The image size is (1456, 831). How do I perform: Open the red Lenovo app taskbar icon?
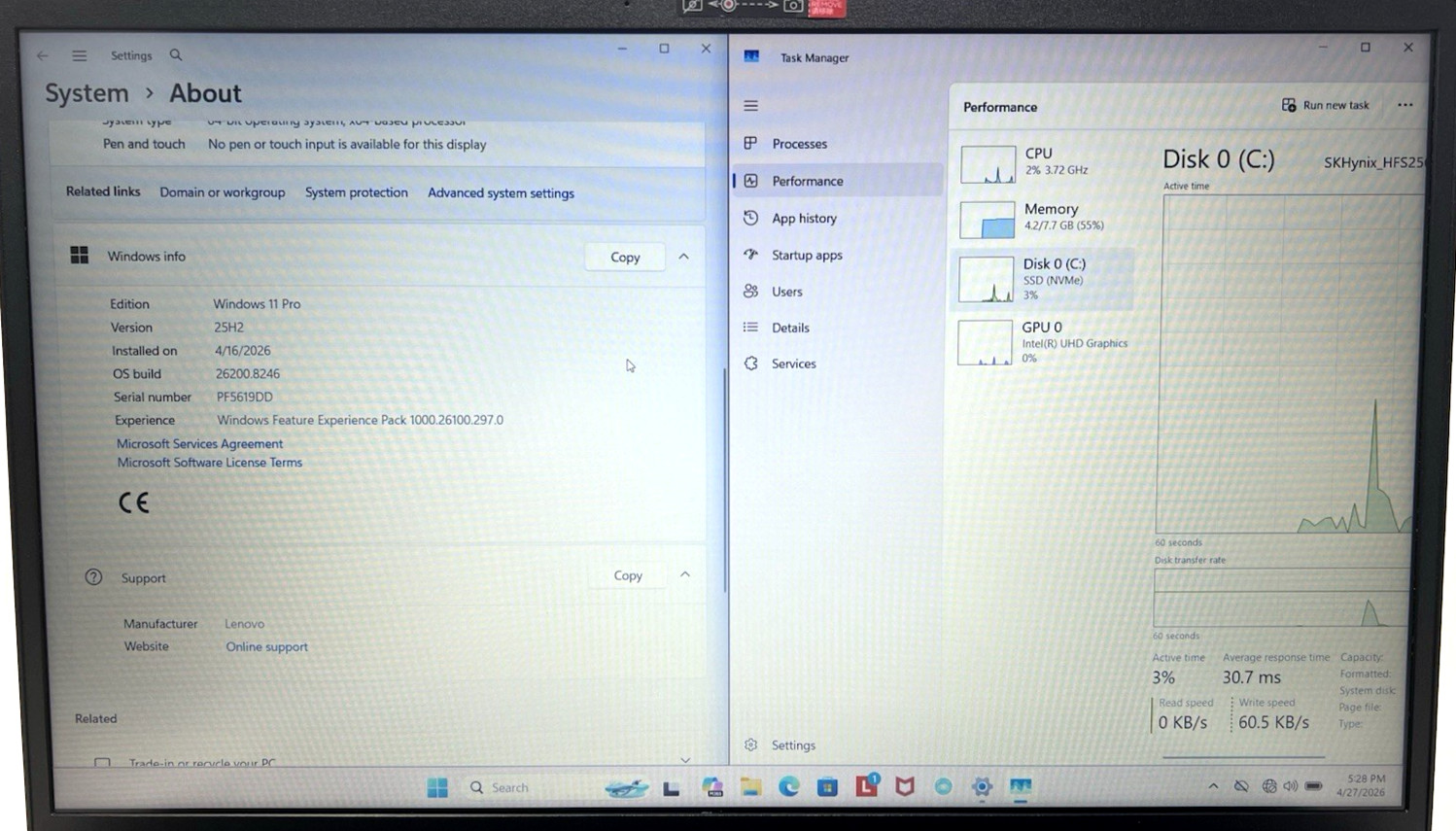866,785
